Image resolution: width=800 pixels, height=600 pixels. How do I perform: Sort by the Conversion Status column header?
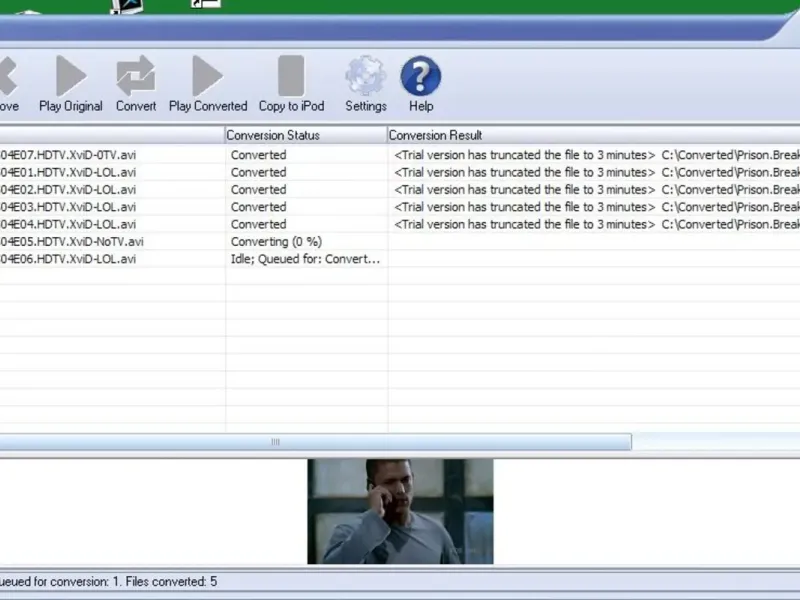pyautogui.click(x=306, y=135)
